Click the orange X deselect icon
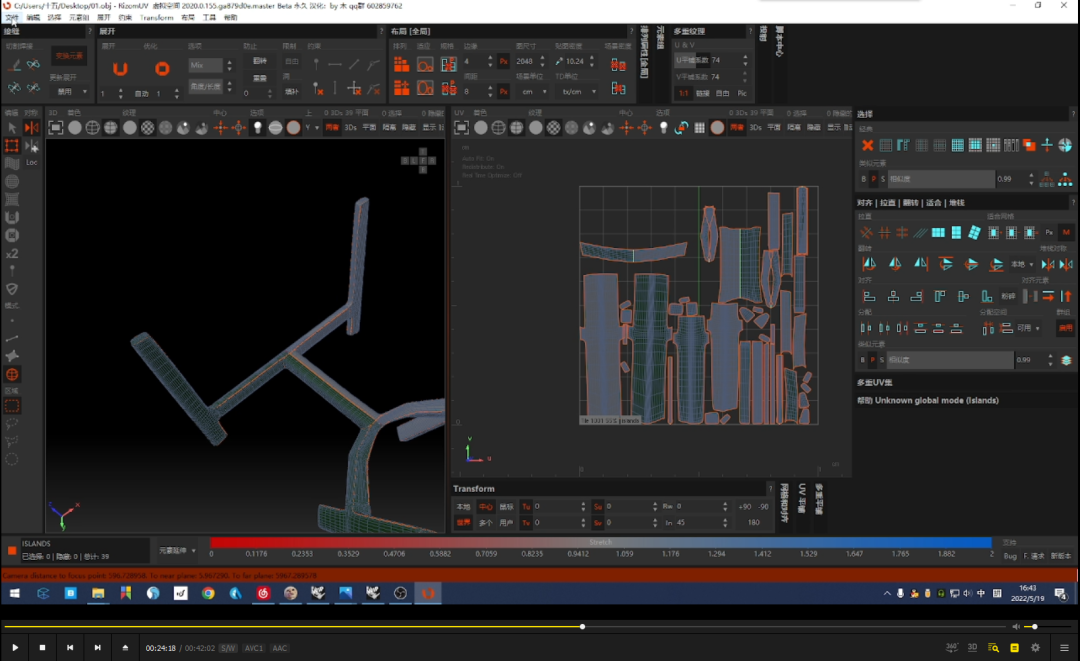Screen dimensions: 1080x661 coord(867,145)
